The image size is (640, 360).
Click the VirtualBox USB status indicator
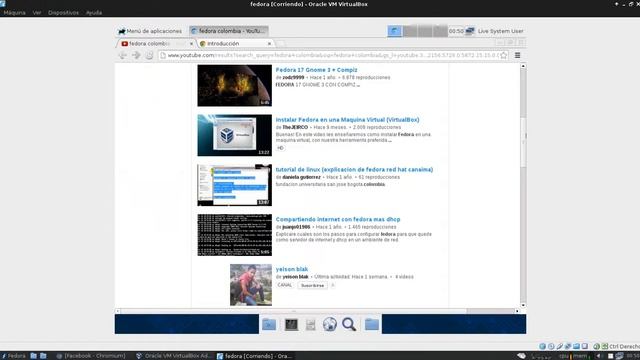560,347
